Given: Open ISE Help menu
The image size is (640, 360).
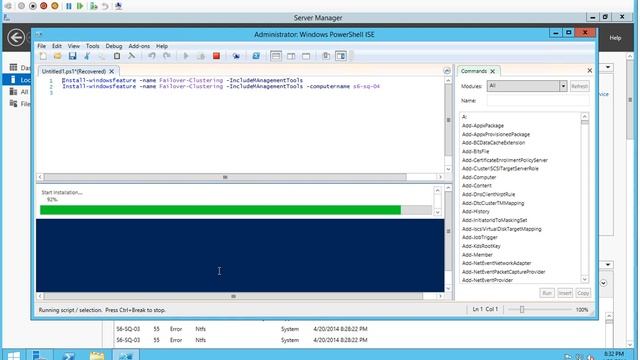Looking at the screenshot, I should pos(162,46).
